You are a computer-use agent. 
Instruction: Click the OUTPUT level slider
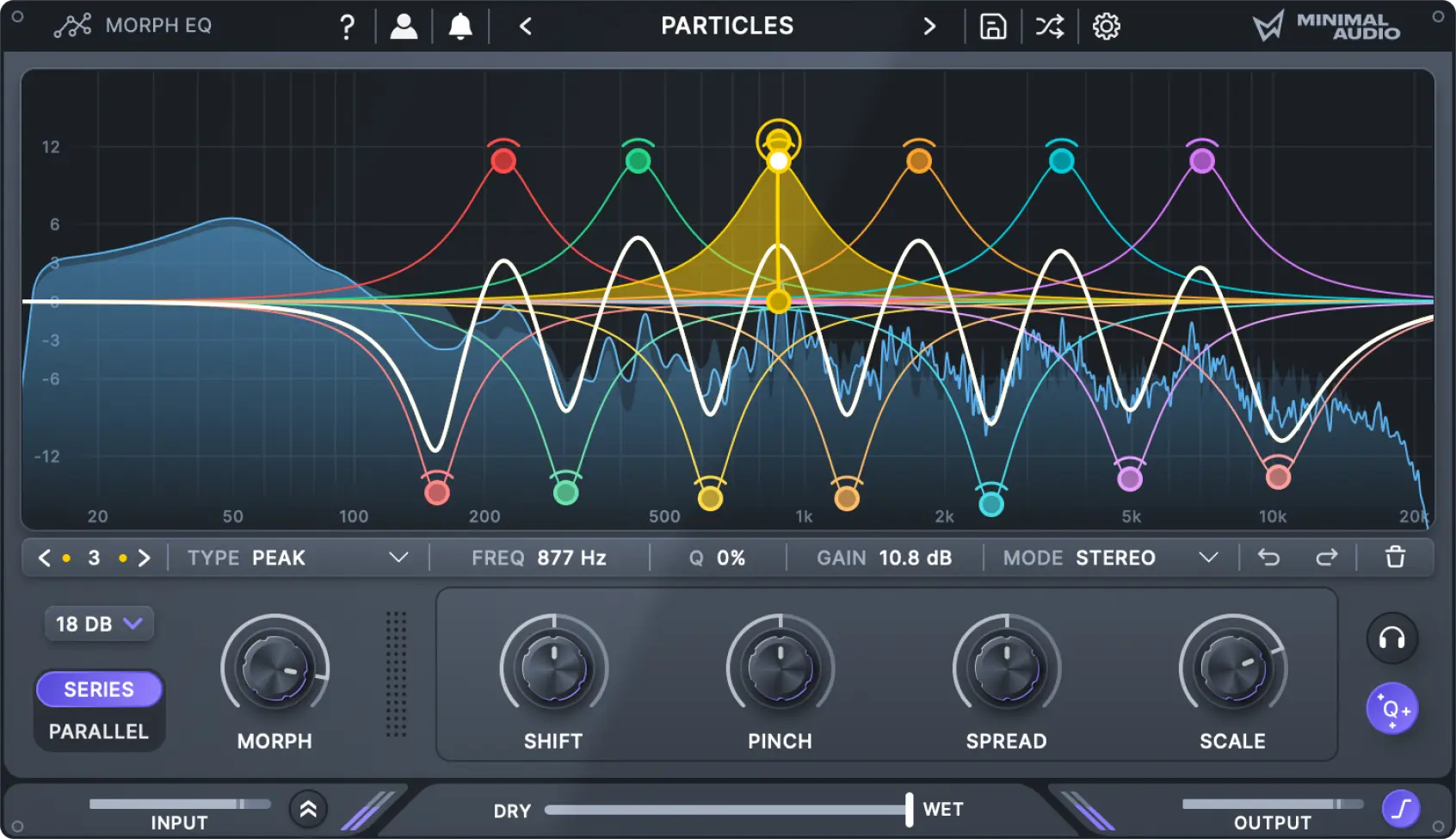point(1273,804)
